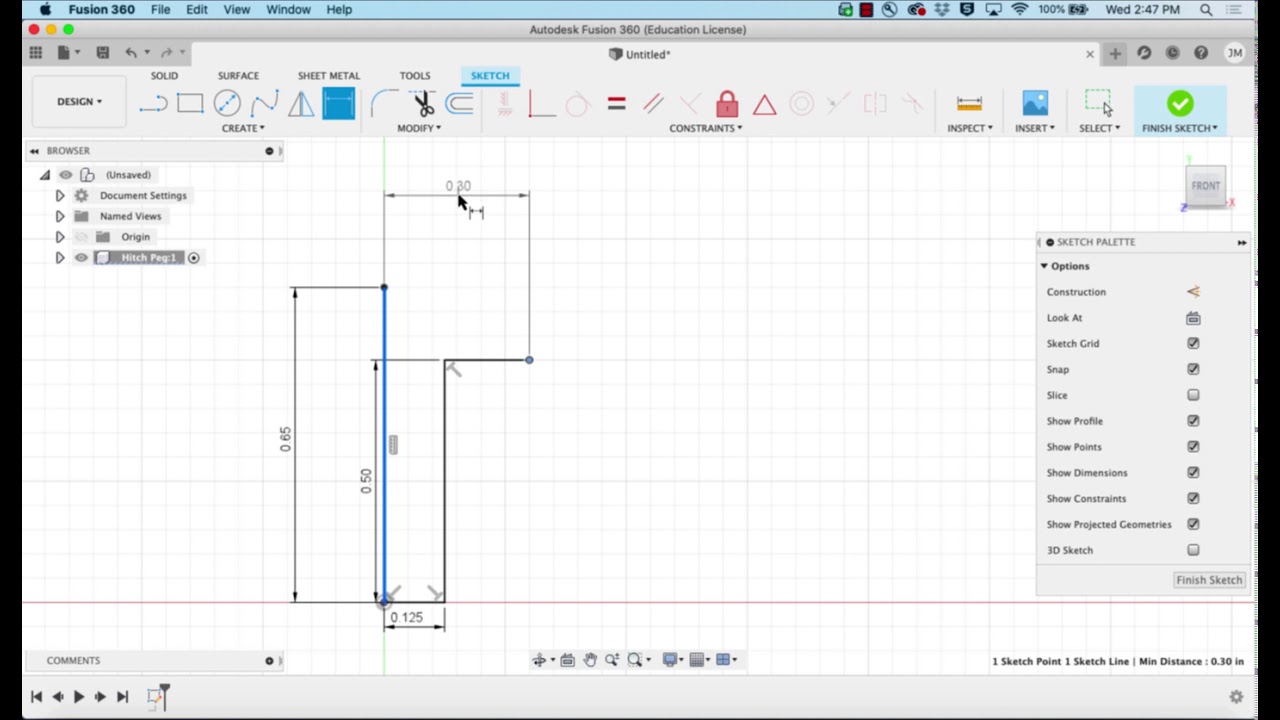Click the Insert image icon
The height and width of the screenshot is (720, 1280).
click(1035, 103)
